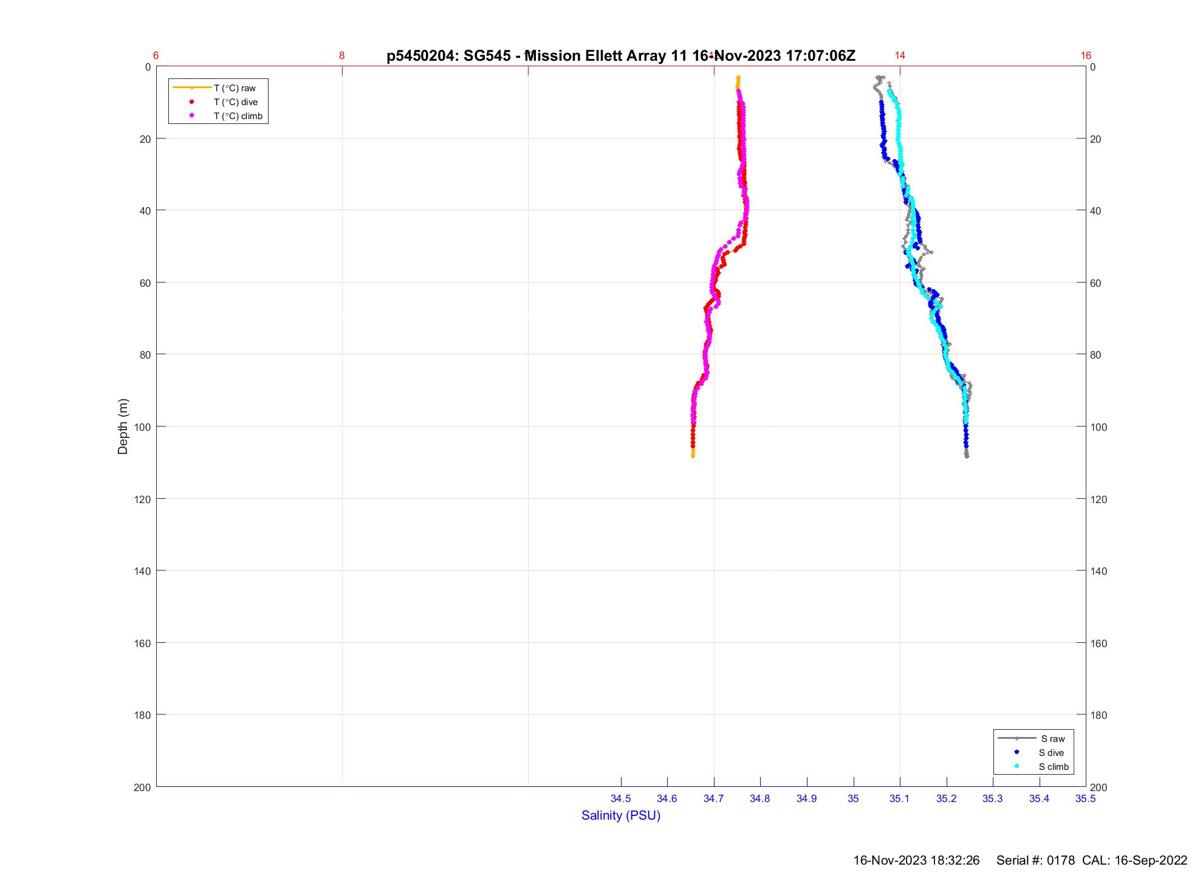Click salinity tick label 34.8

[760, 799]
